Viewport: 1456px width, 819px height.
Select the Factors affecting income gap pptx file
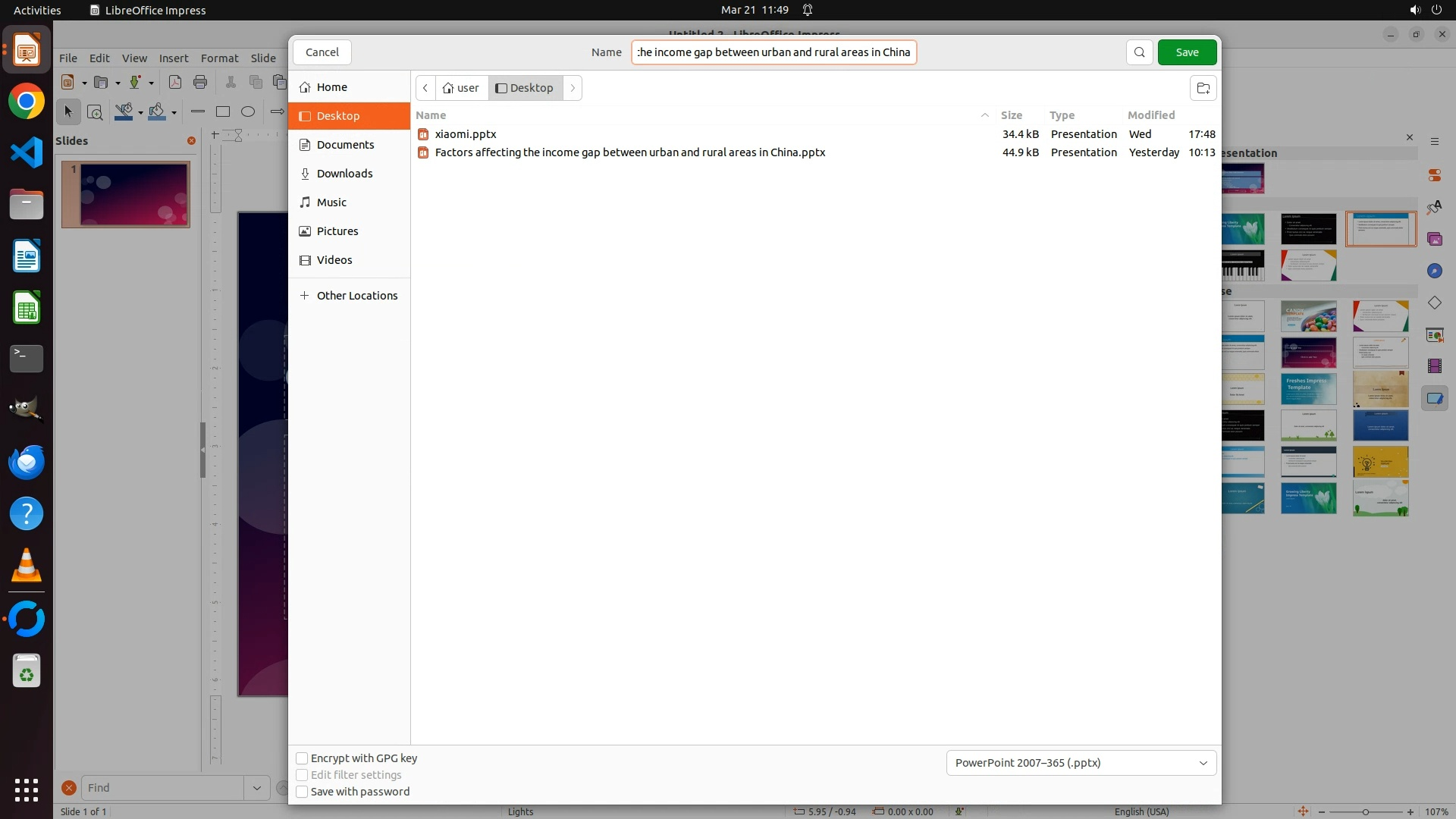629,152
